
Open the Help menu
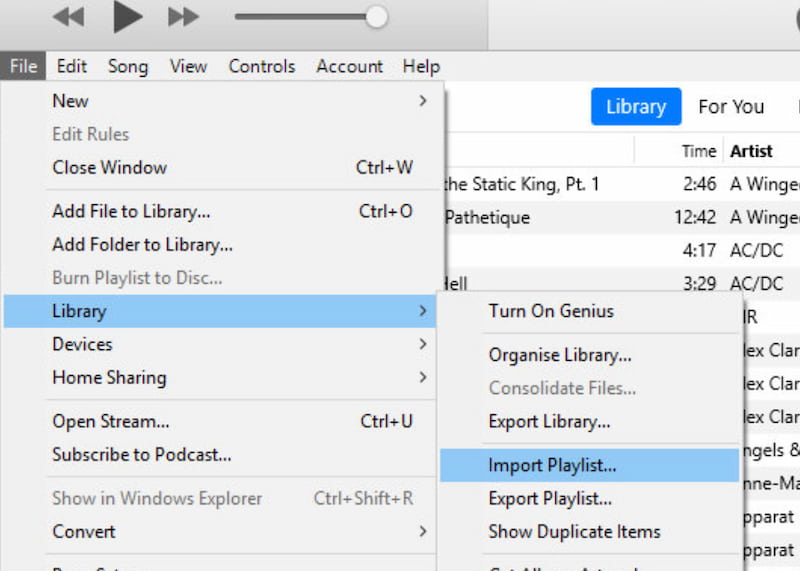[421, 66]
